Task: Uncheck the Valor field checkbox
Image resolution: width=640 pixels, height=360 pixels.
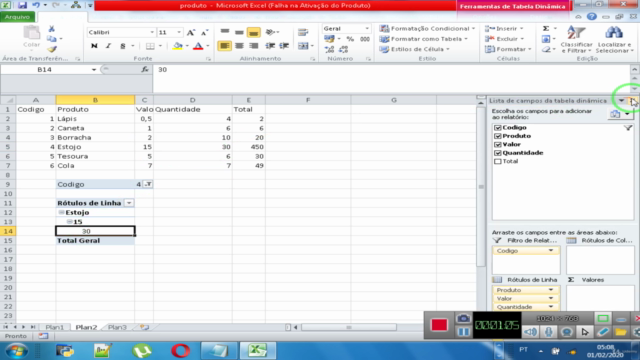Action: [x=498, y=144]
